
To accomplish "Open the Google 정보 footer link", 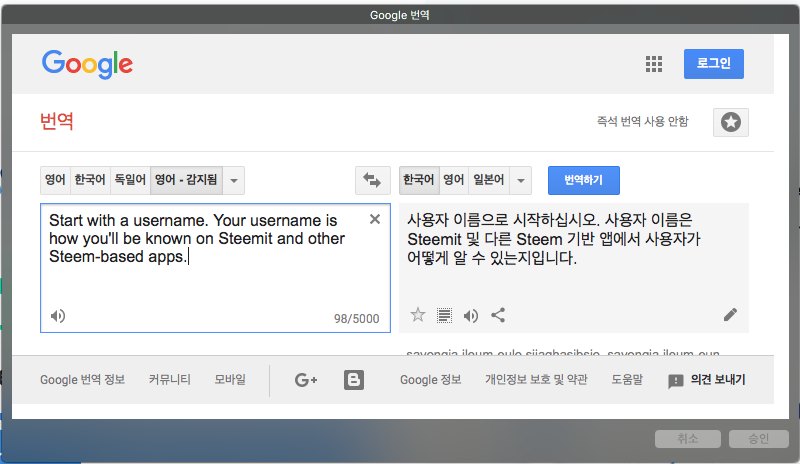I will (x=431, y=380).
